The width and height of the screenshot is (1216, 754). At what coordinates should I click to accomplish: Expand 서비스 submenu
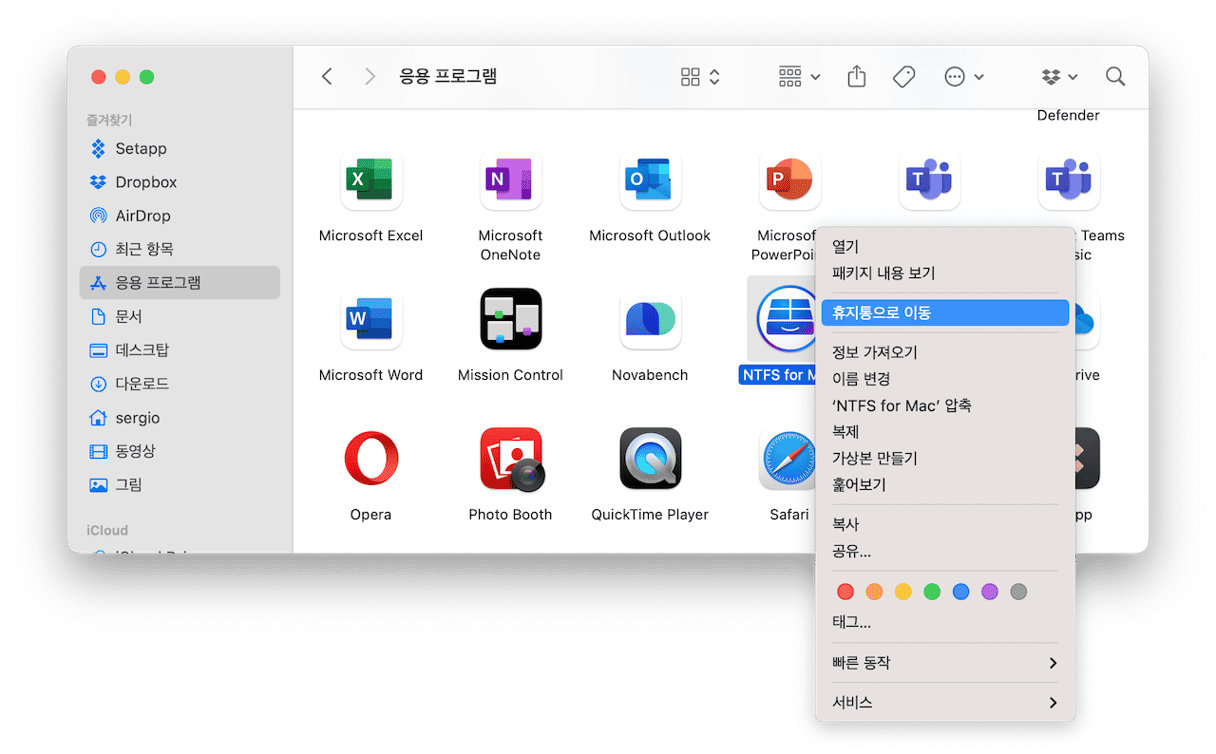945,703
